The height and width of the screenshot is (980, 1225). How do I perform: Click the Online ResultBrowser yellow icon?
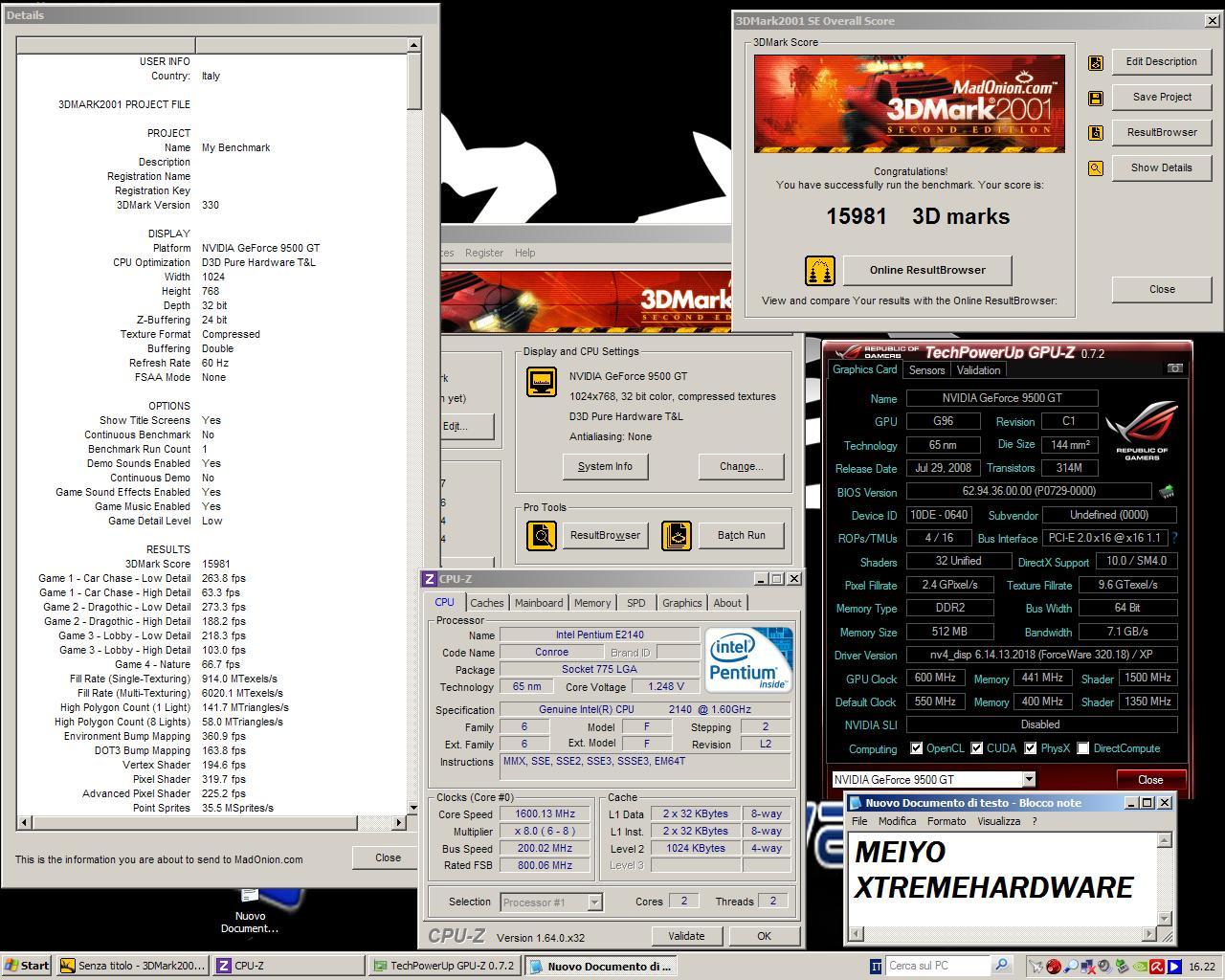pos(820,271)
